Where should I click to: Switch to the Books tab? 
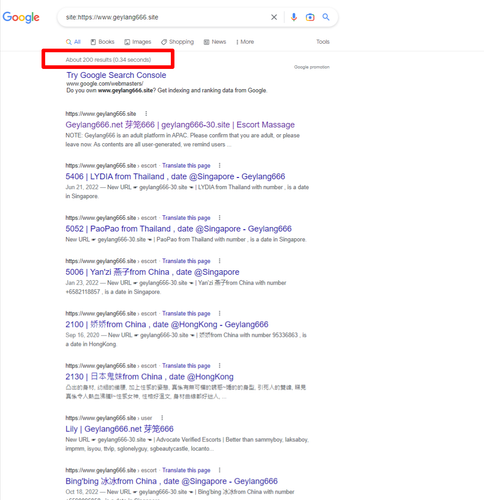click(x=103, y=42)
